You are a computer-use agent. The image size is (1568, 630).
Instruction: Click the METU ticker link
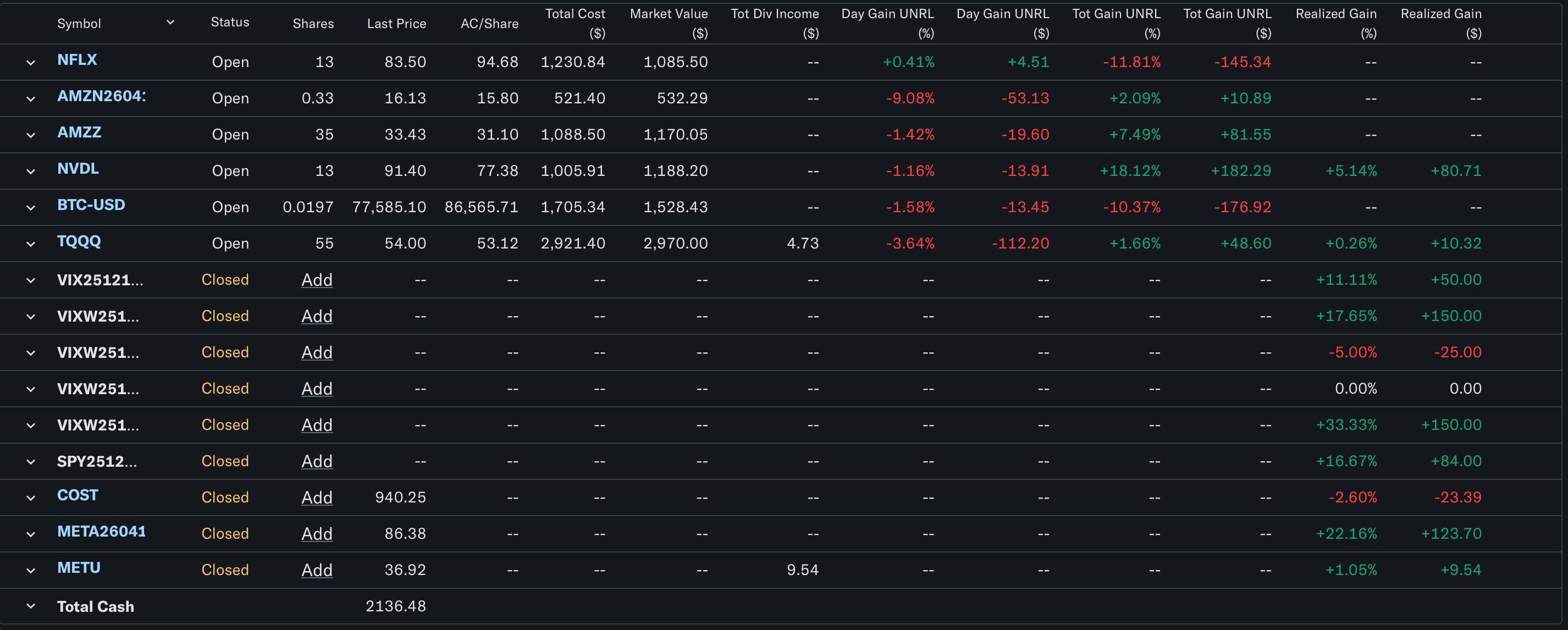(x=79, y=567)
